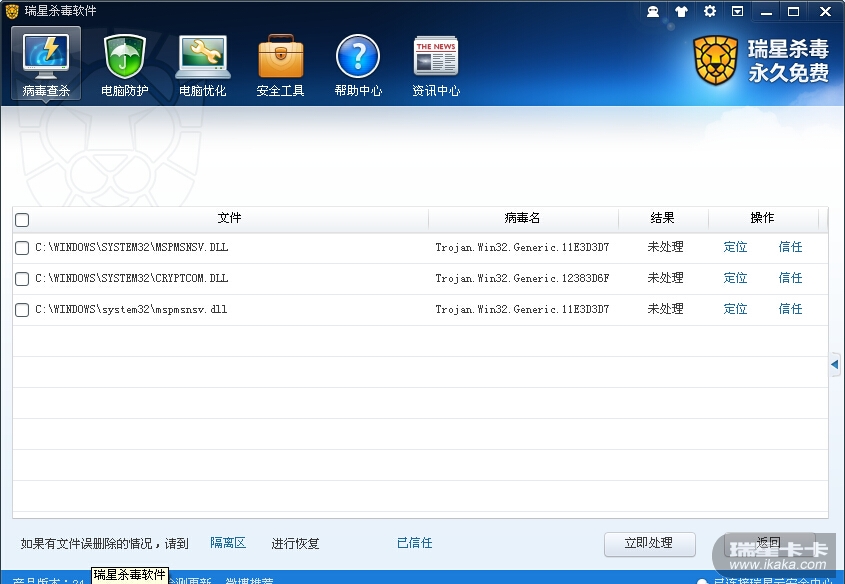This screenshot has height=584, width=845.
Task: Click 信任 for CRYPTCOM.DLL row
Action: click(791, 277)
